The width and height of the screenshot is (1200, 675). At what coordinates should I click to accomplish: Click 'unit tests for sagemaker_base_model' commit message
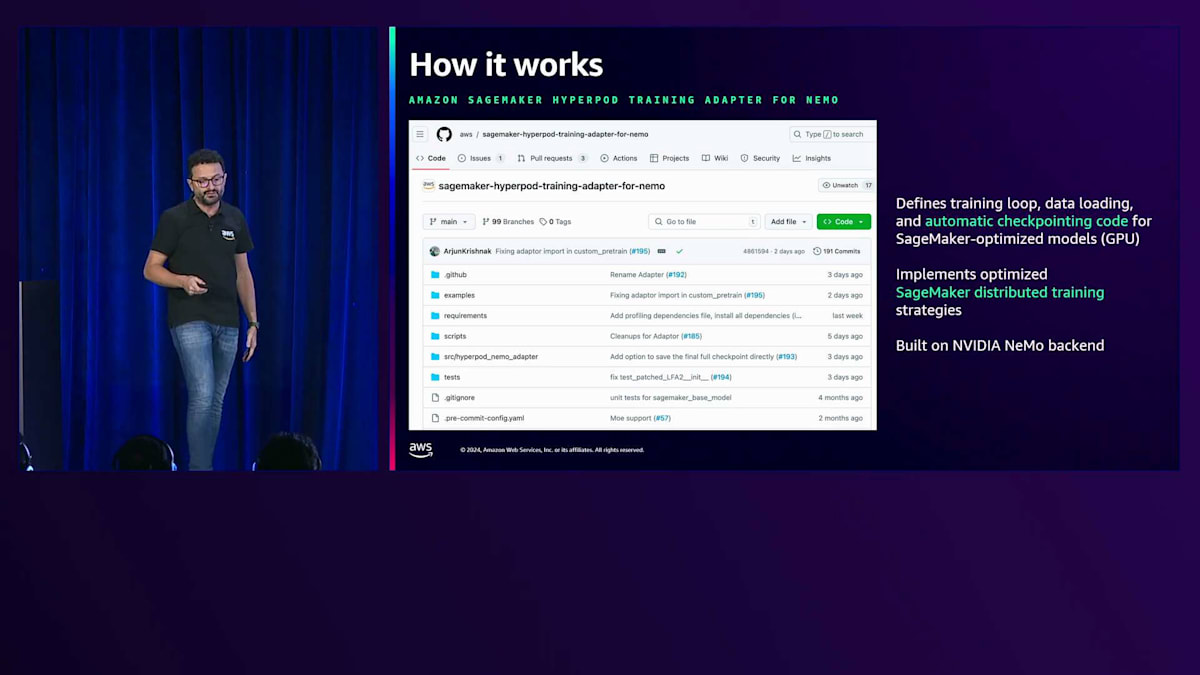click(x=671, y=397)
